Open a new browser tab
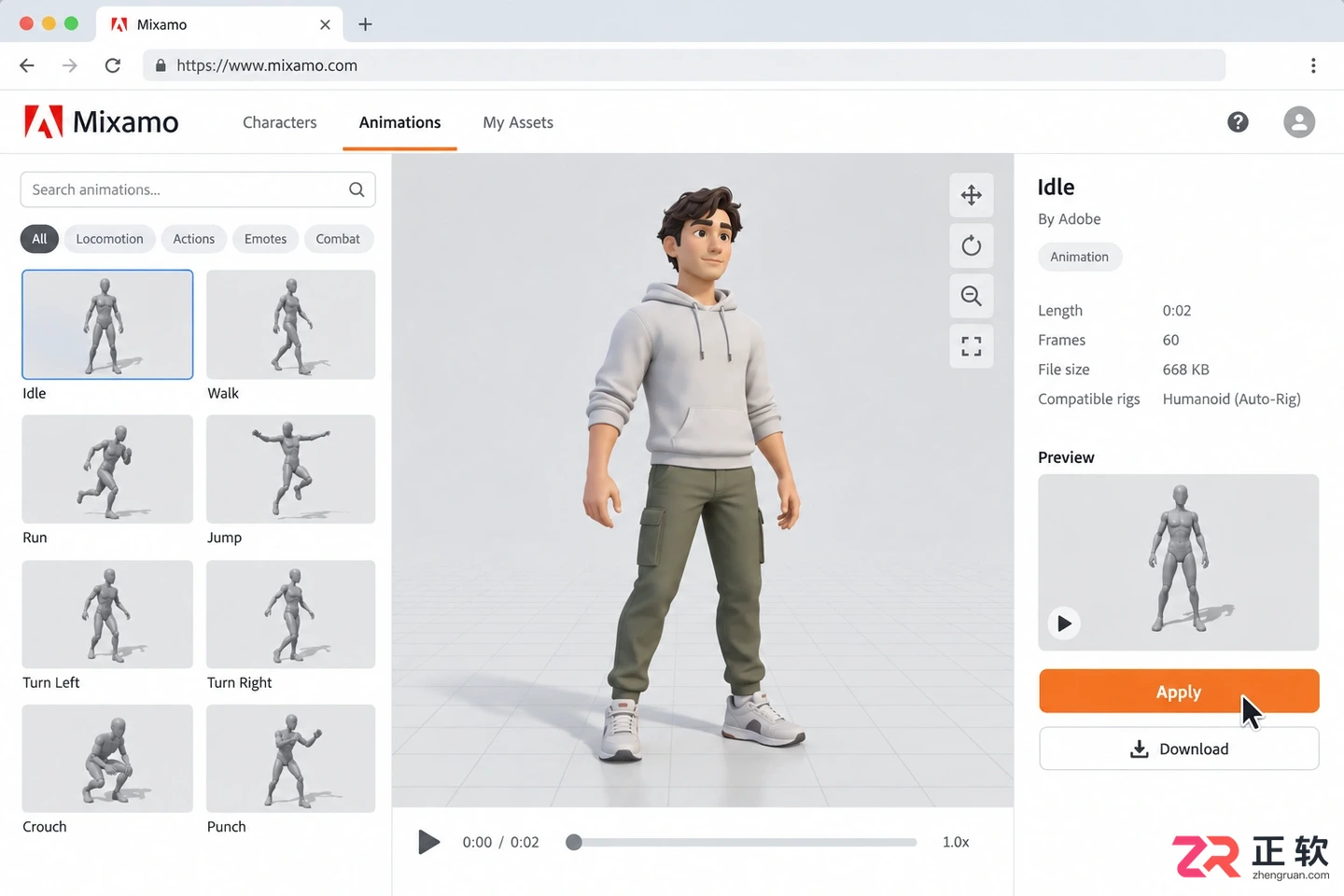1344x896 pixels. [365, 24]
